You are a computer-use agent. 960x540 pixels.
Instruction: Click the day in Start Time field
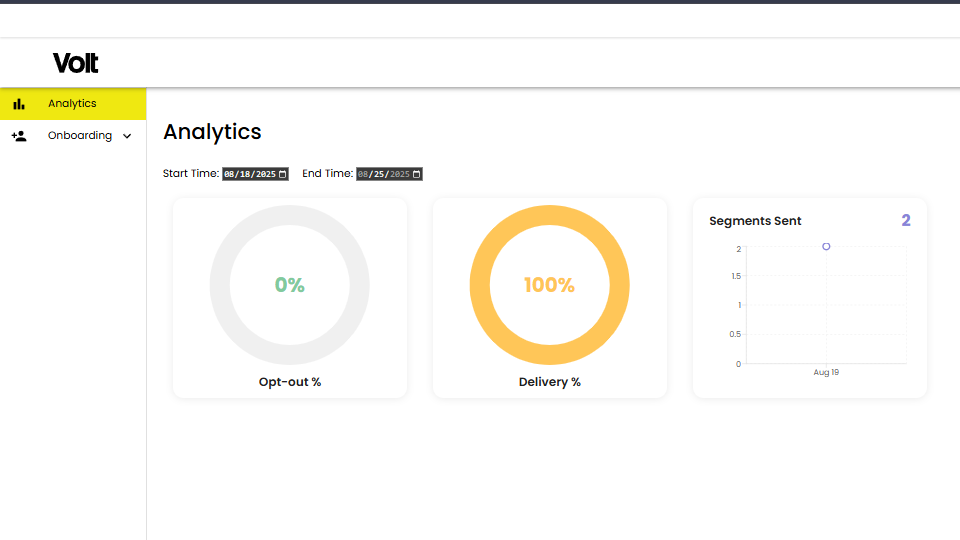[244, 174]
